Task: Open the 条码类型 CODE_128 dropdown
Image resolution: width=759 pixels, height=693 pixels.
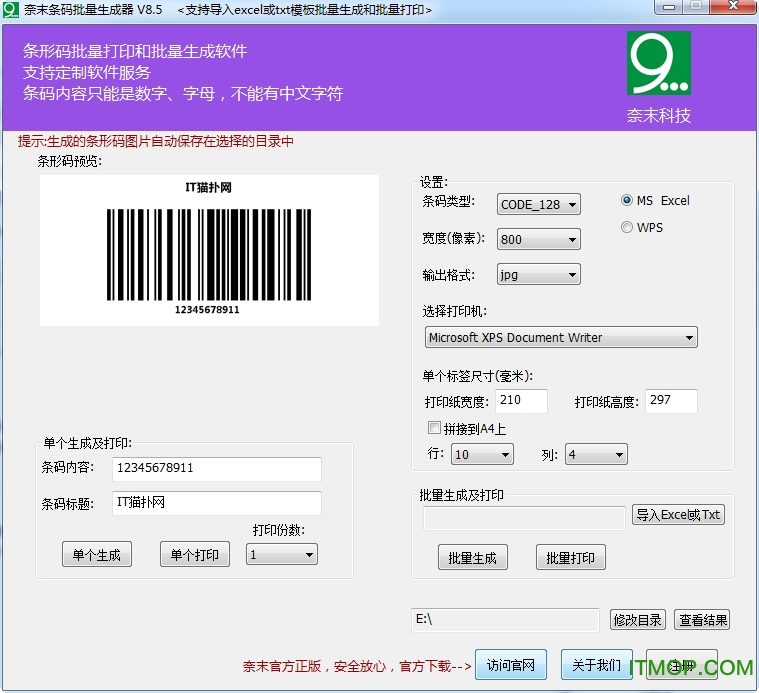Action: pos(538,204)
